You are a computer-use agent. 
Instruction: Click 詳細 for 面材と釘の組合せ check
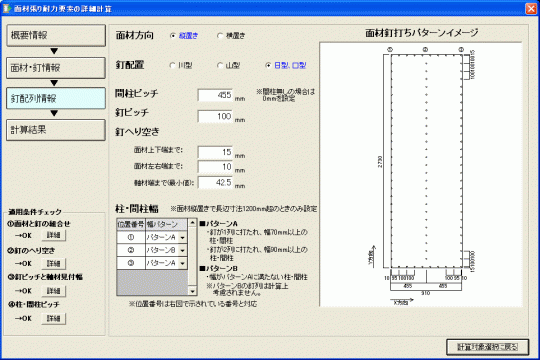click(53, 235)
